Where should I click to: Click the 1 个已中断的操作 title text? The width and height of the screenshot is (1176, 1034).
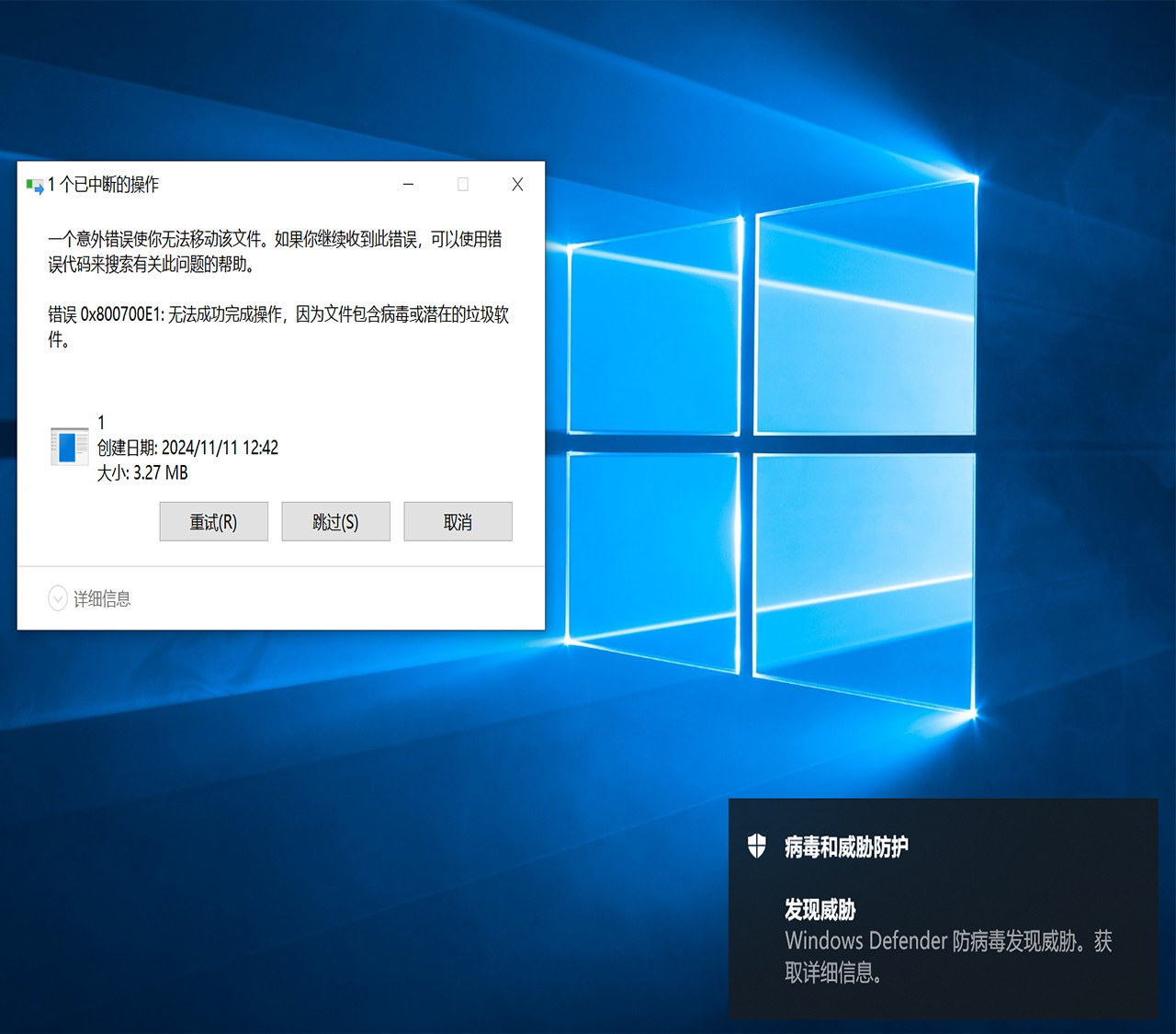[x=103, y=185]
